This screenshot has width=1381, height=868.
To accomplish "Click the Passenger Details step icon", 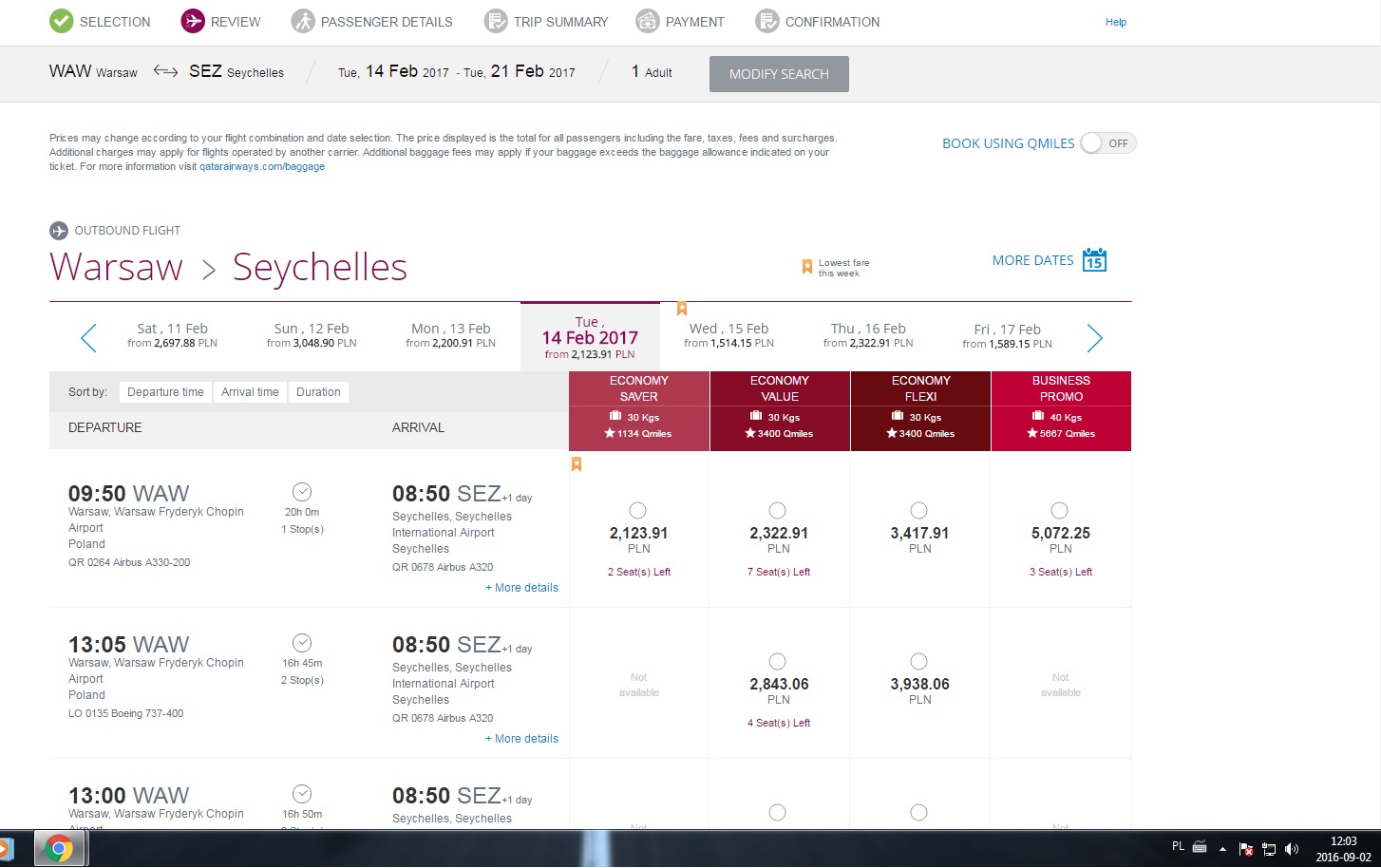I will [x=303, y=21].
